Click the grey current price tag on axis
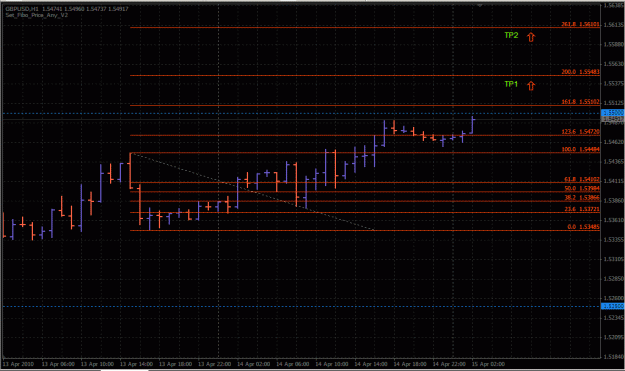The height and width of the screenshot is (371, 625). click(613, 119)
